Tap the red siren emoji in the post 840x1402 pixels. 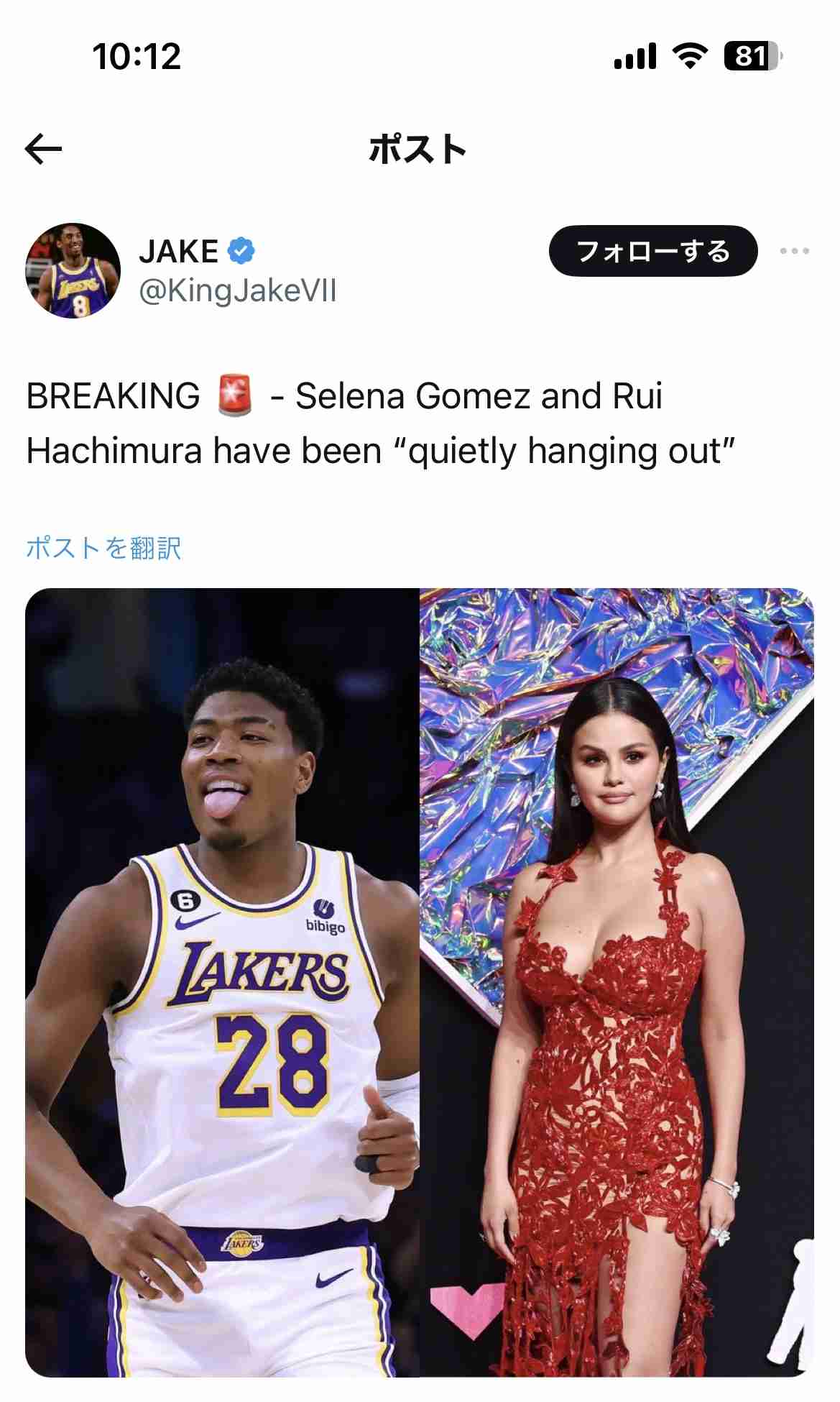coord(236,395)
